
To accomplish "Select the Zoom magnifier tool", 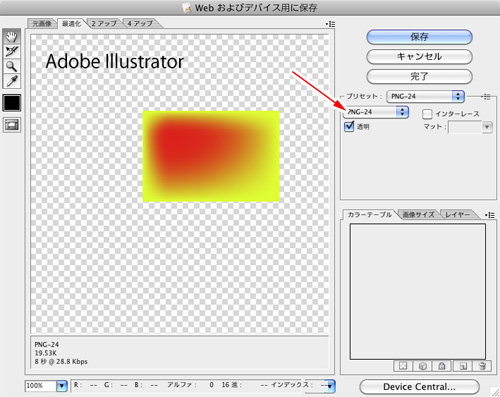I will click(12, 66).
